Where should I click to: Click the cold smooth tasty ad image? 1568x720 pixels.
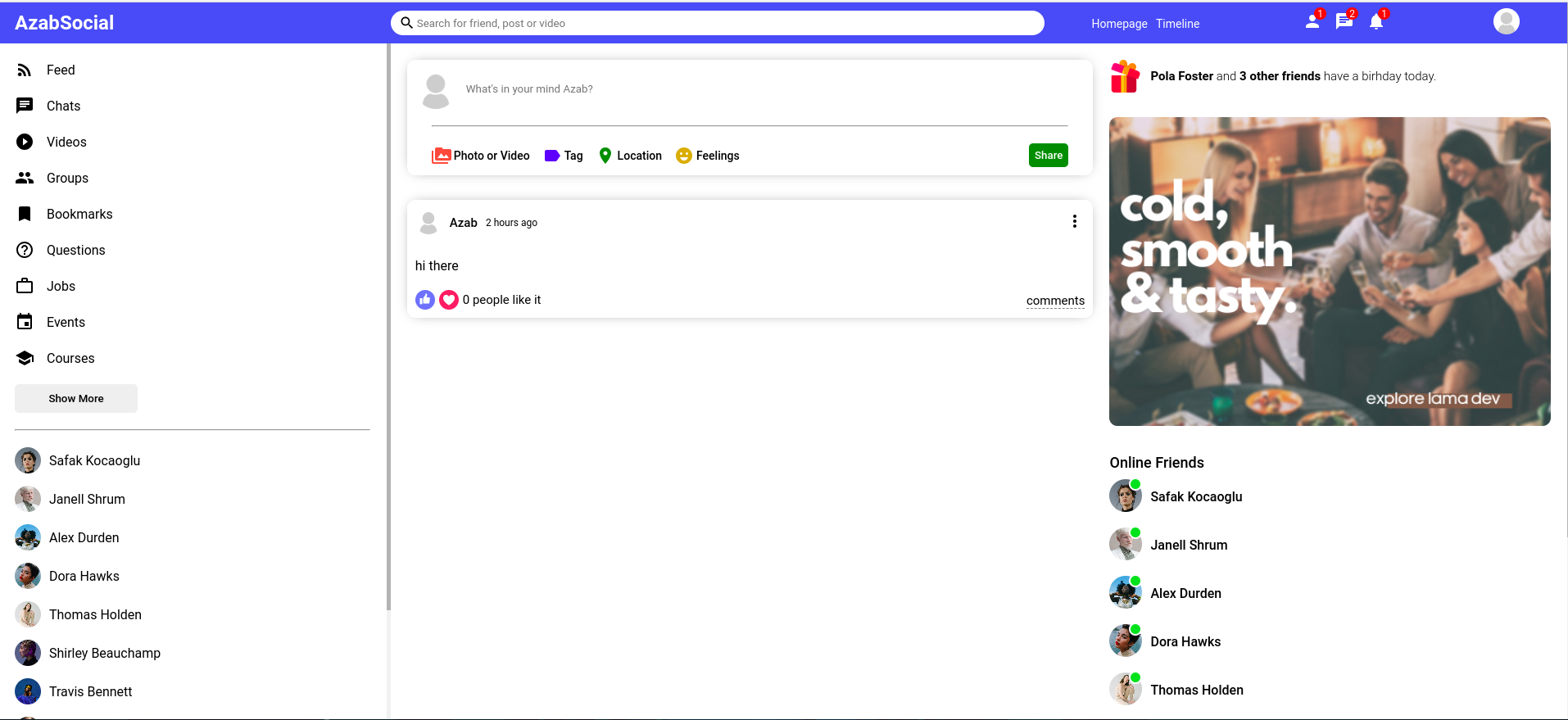(1330, 271)
